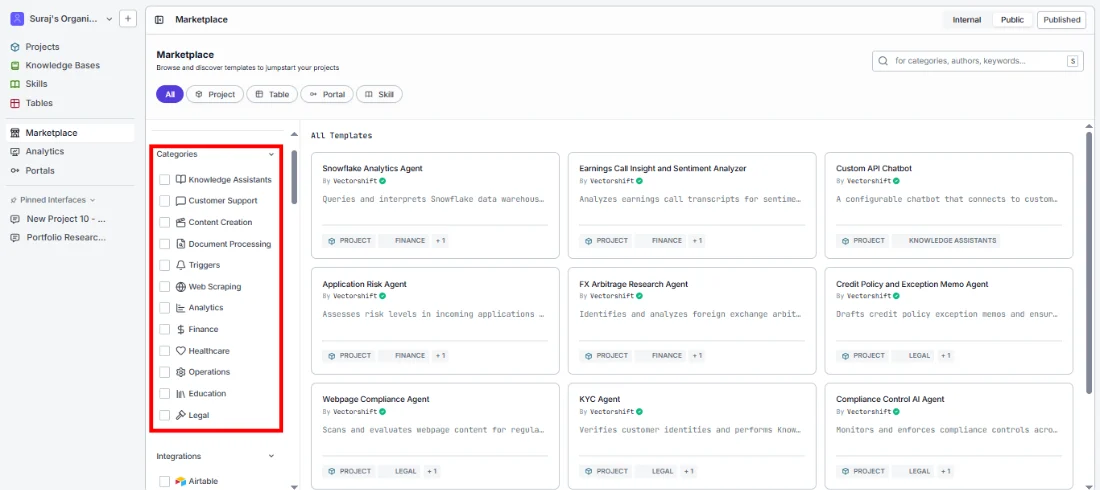
Task: Click the Knowledge Assistants book icon
Action: coord(180,180)
